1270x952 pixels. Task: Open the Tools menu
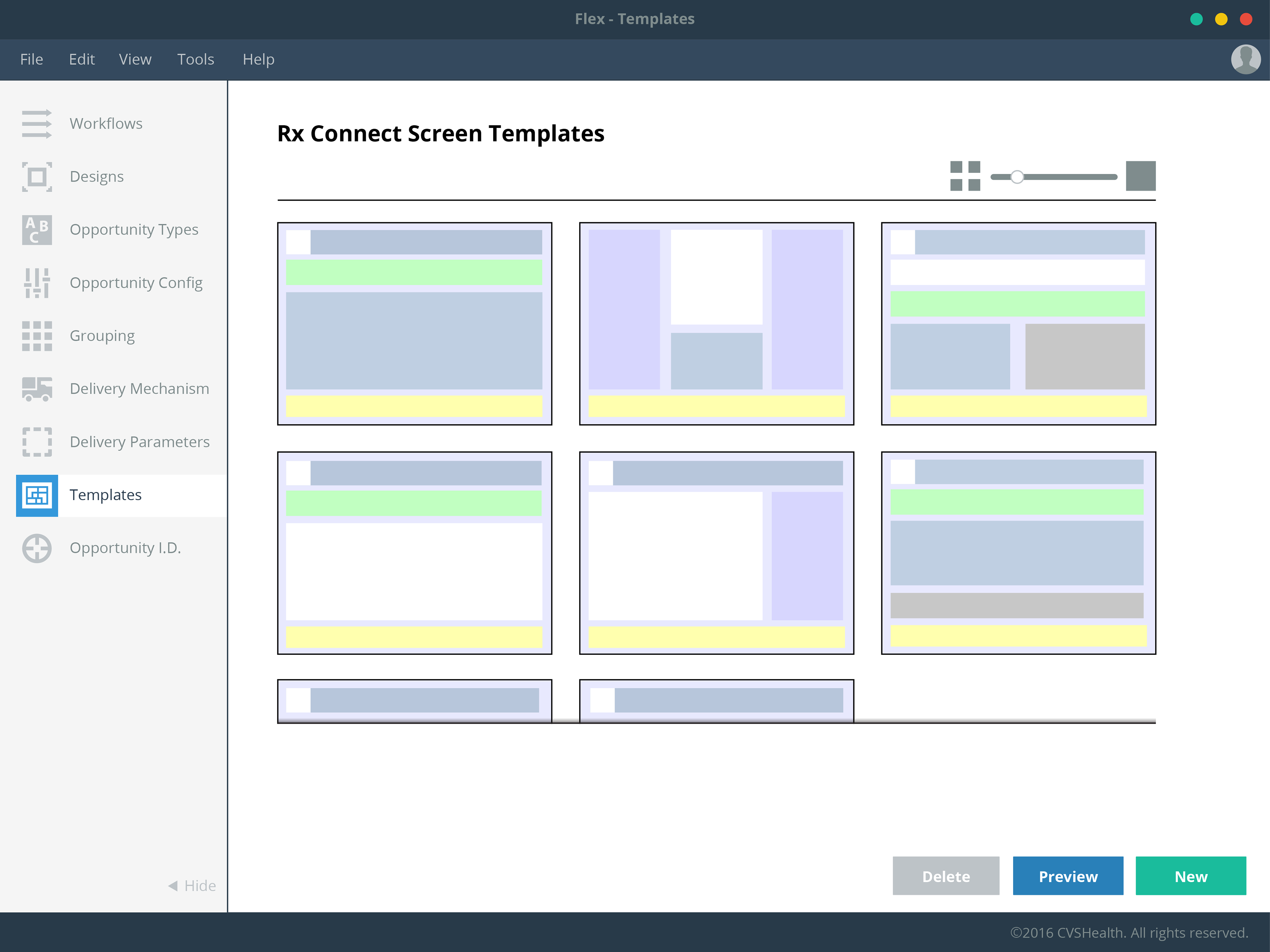click(x=195, y=59)
